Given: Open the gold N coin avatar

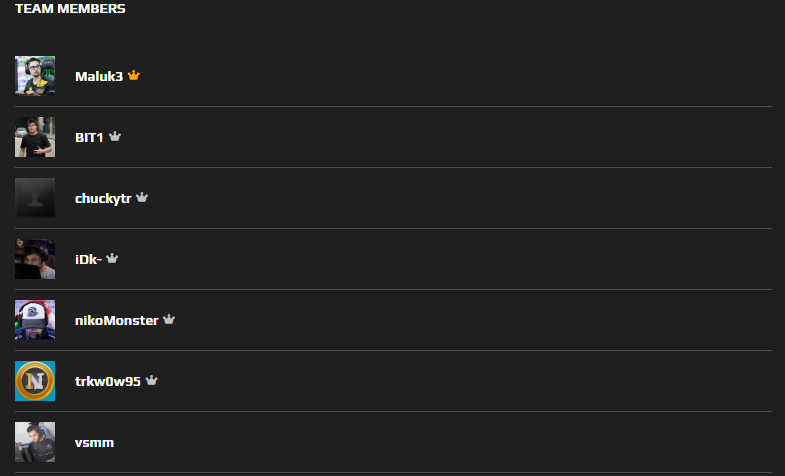Looking at the screenshot, I should coord(35,381).
